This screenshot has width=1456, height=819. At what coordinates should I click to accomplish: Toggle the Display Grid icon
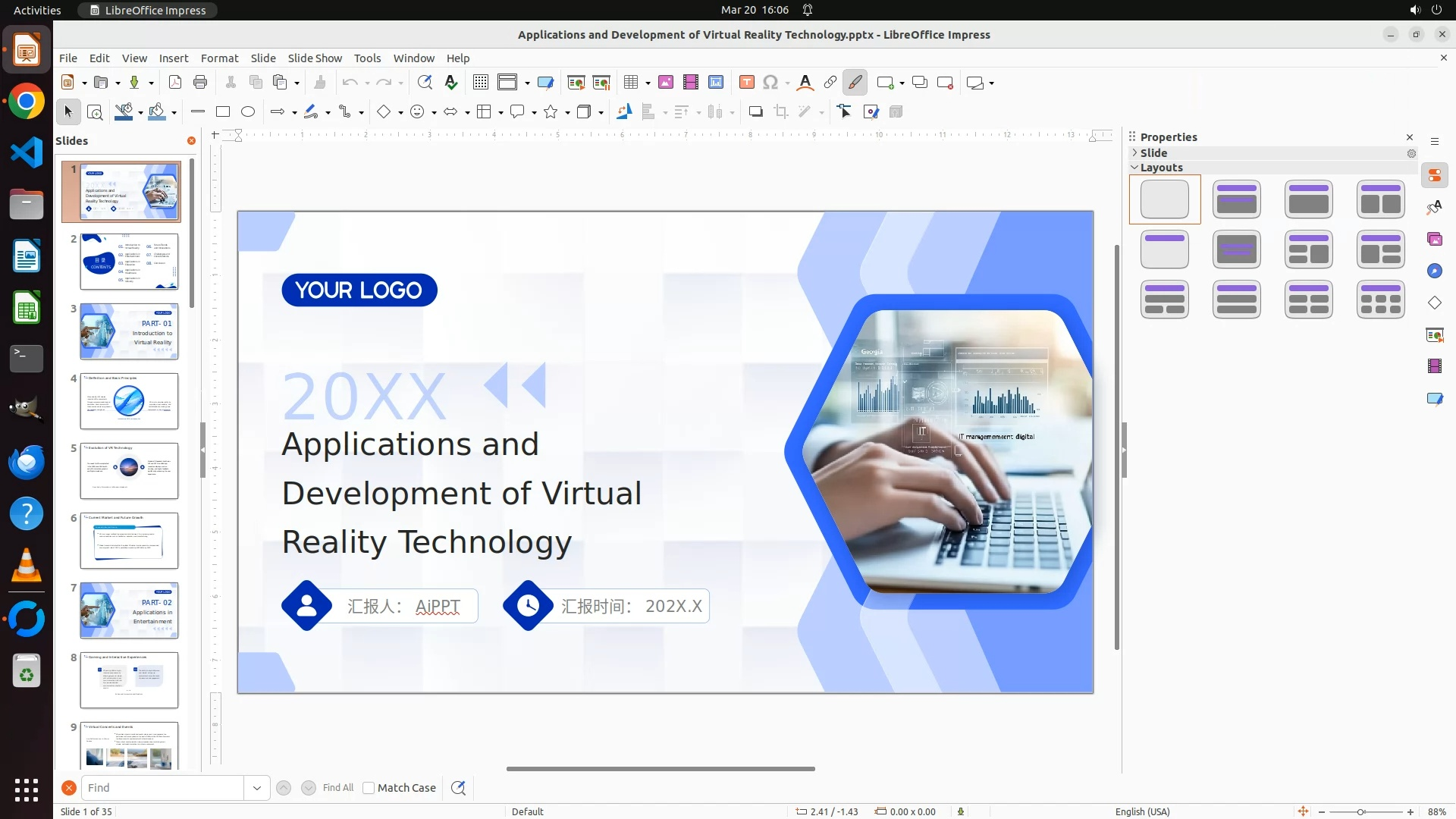click(x=480, y=82)
